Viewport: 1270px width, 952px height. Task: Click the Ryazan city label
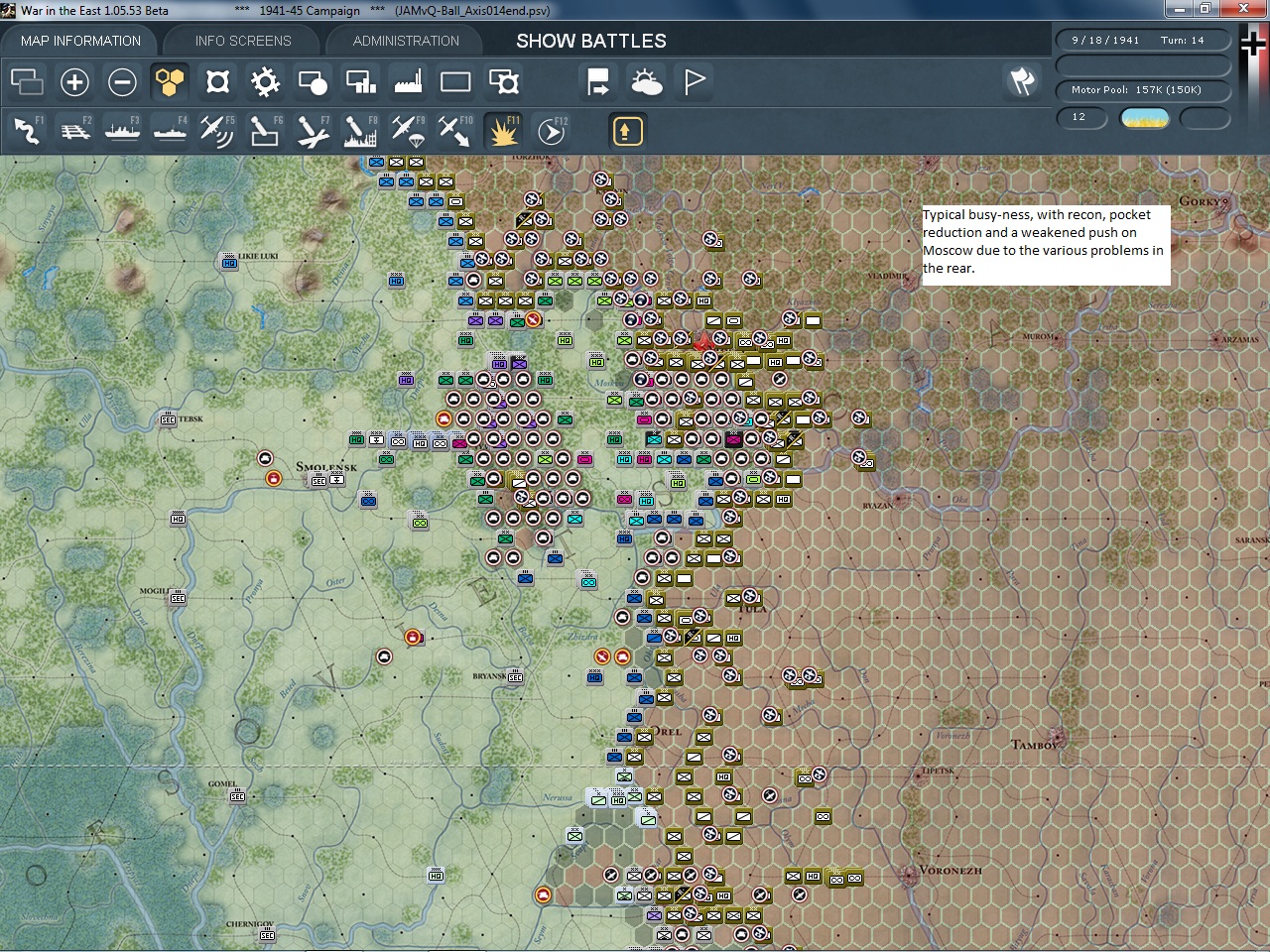877,506
